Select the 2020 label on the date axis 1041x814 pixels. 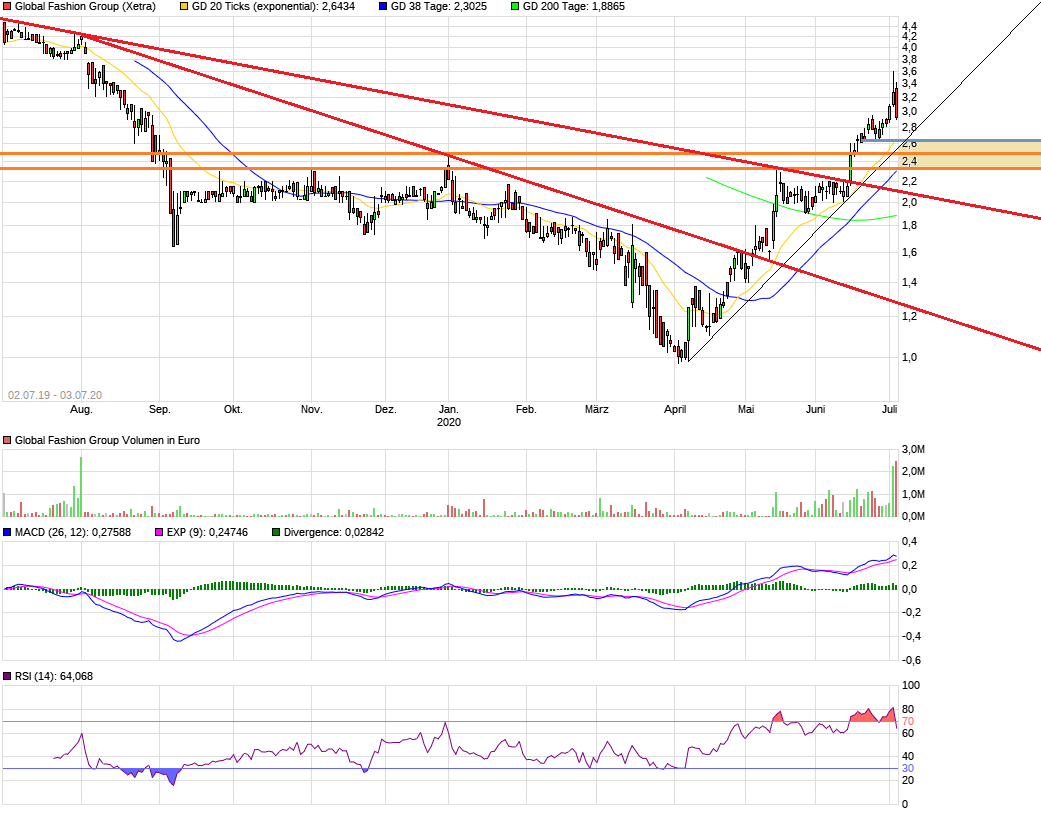pyautogui.click(x=447, y=422)
